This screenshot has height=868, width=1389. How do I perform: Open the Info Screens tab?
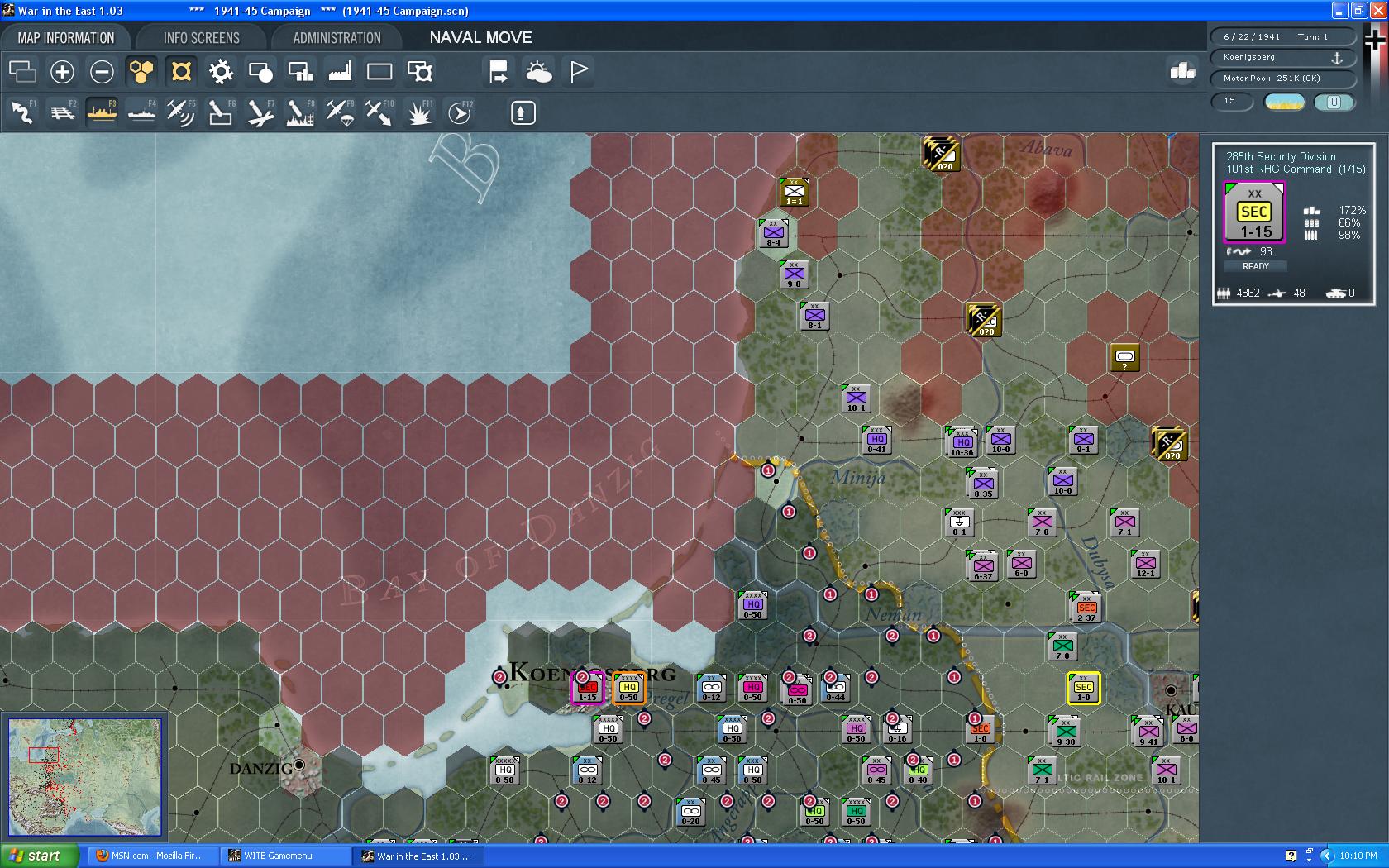(202, 38)
